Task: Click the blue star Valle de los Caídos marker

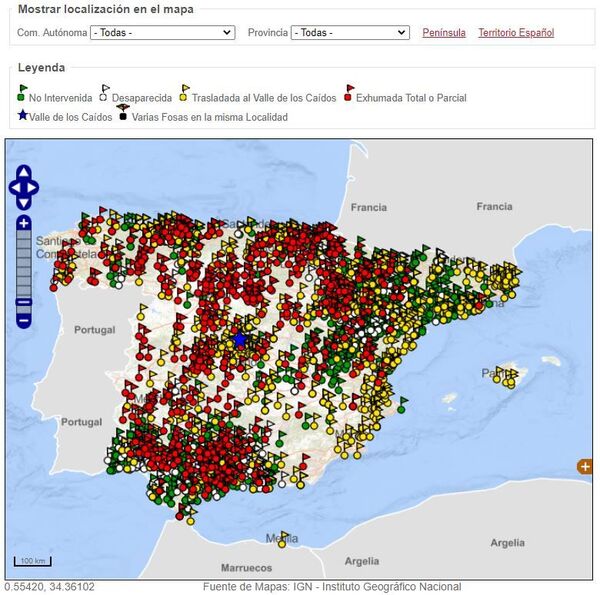Action: pos(240,340)
